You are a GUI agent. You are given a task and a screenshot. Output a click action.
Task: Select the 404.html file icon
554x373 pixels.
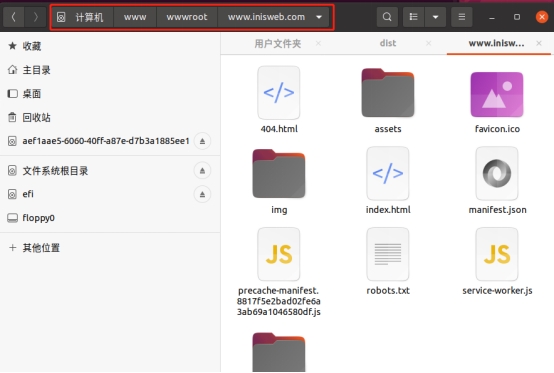coord(279,93)
